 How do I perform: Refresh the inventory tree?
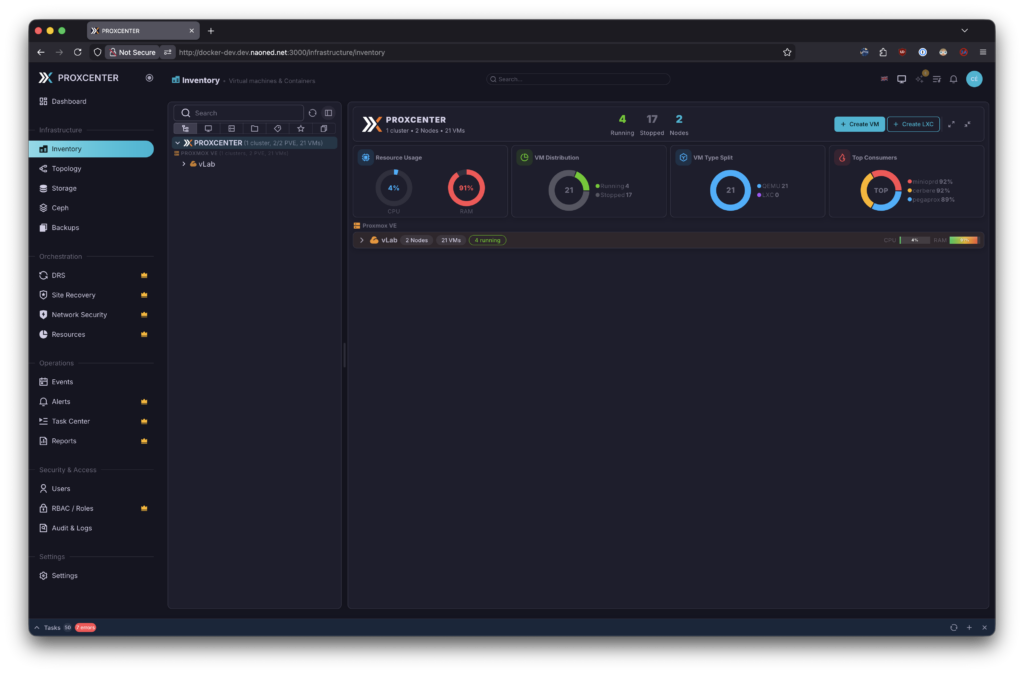click(312, 113)
